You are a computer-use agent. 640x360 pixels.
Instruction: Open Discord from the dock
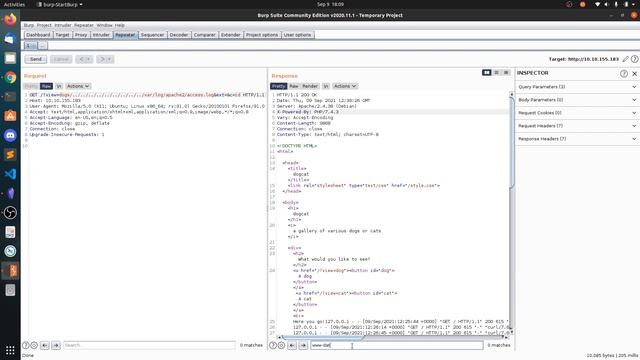10,135
